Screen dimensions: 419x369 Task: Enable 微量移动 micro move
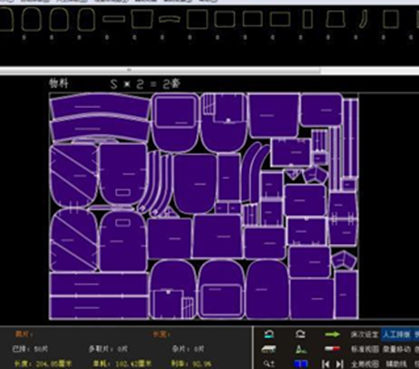click(397, 349)
